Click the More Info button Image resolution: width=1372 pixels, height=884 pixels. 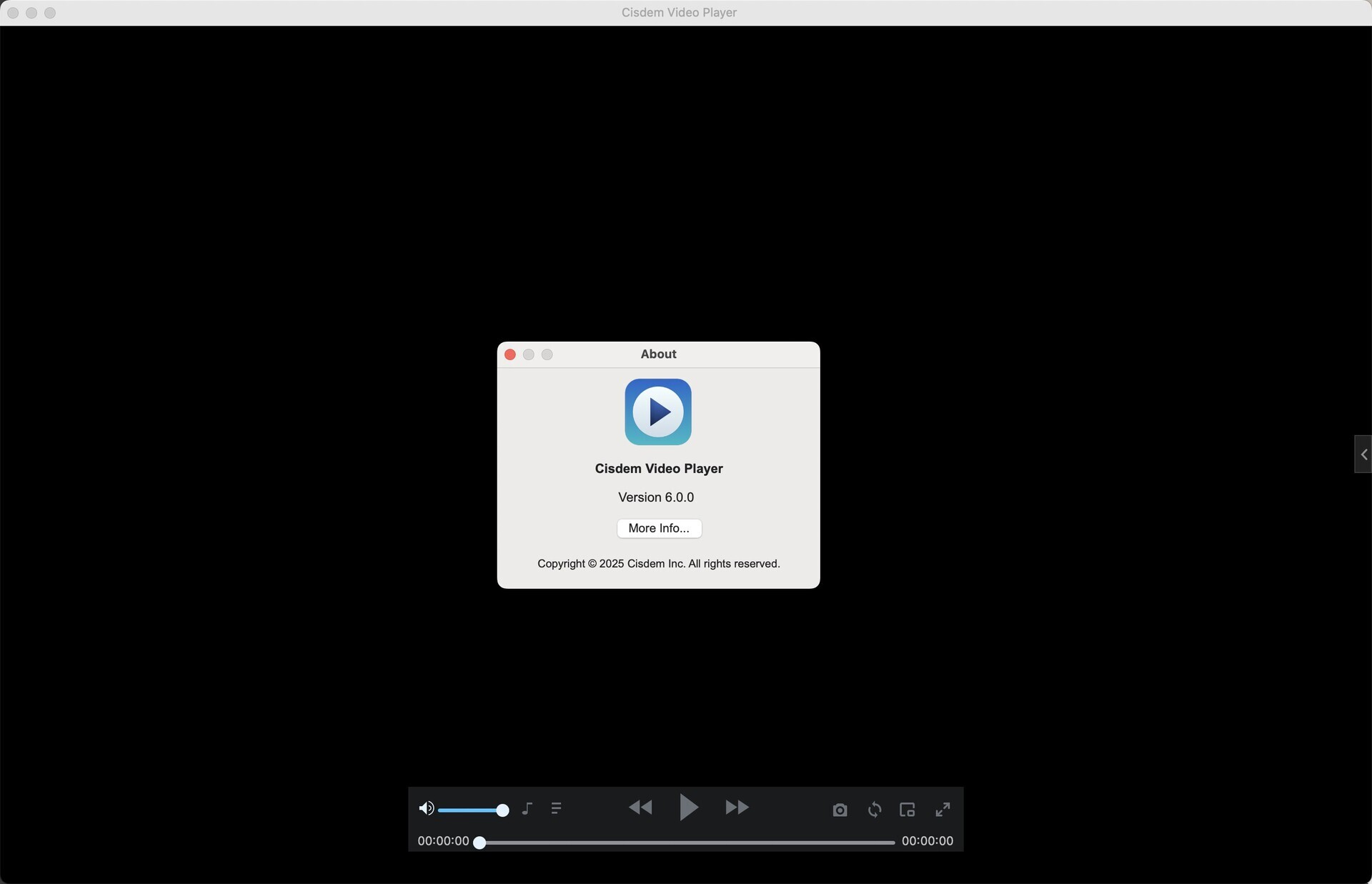[x=658, y=528]
